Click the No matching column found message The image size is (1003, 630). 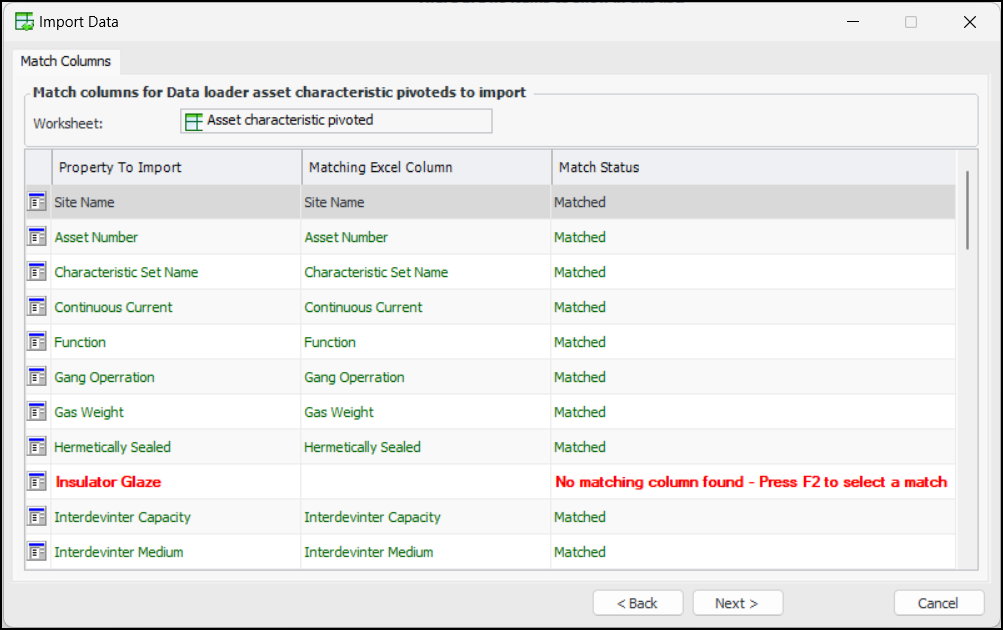tap(750, 482)
